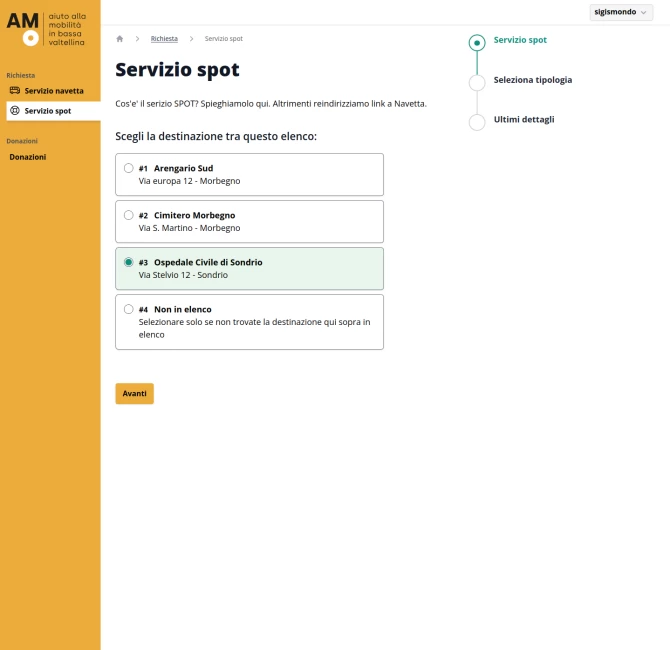
Task: Click the Ultimi dettagli step circle
Action: (477, 122)
